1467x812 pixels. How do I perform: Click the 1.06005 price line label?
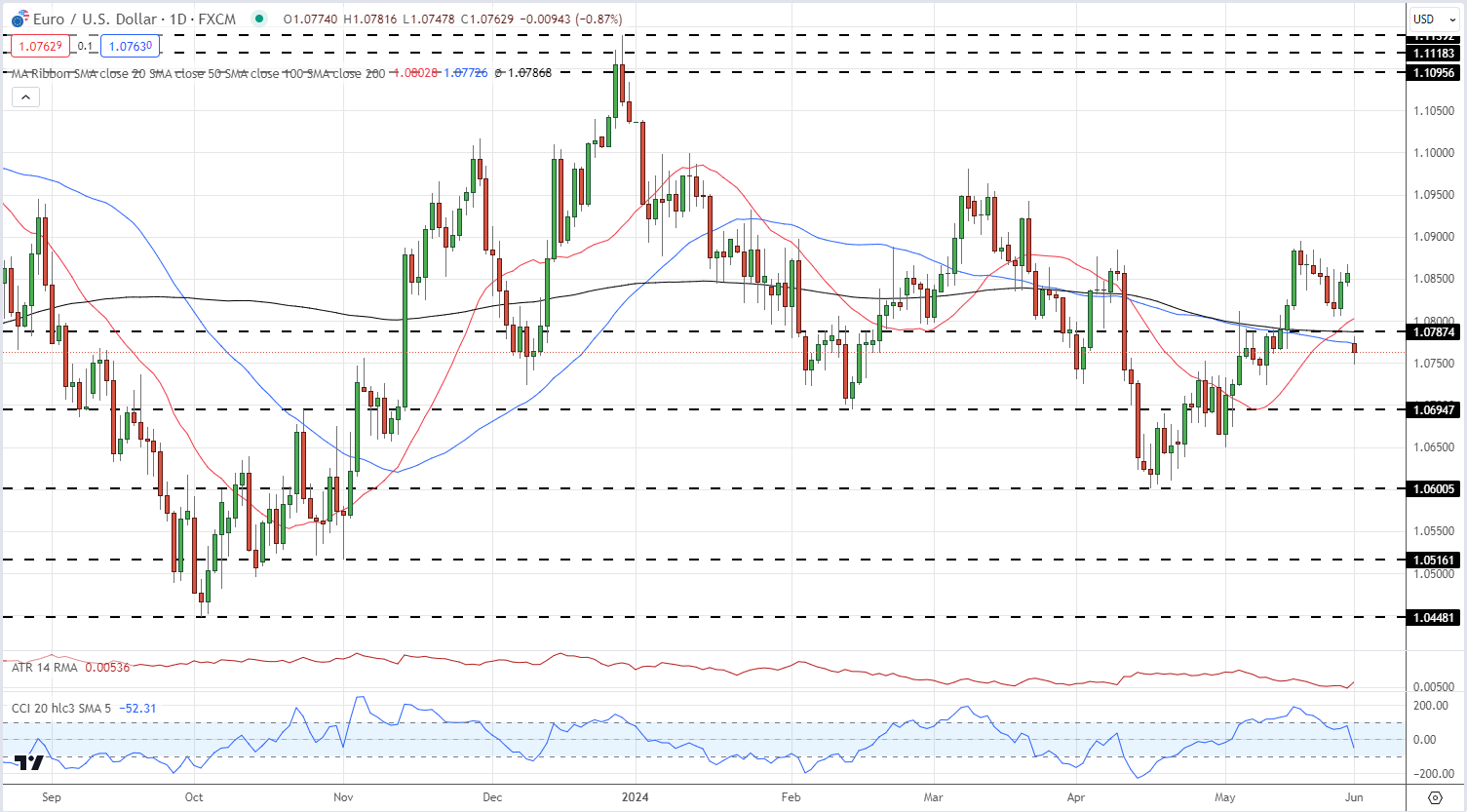[1434, 489]
